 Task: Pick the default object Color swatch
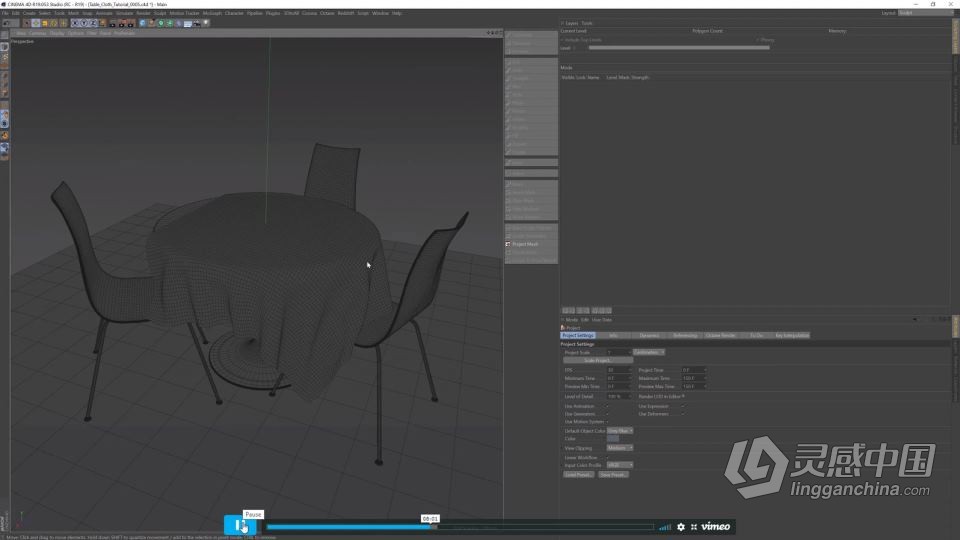click(x=613, y=439)
